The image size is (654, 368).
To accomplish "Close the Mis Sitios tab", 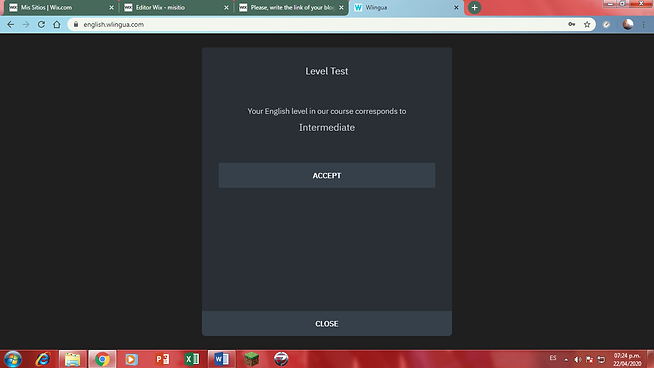I will pyautogui.click(x=111, y=8).
